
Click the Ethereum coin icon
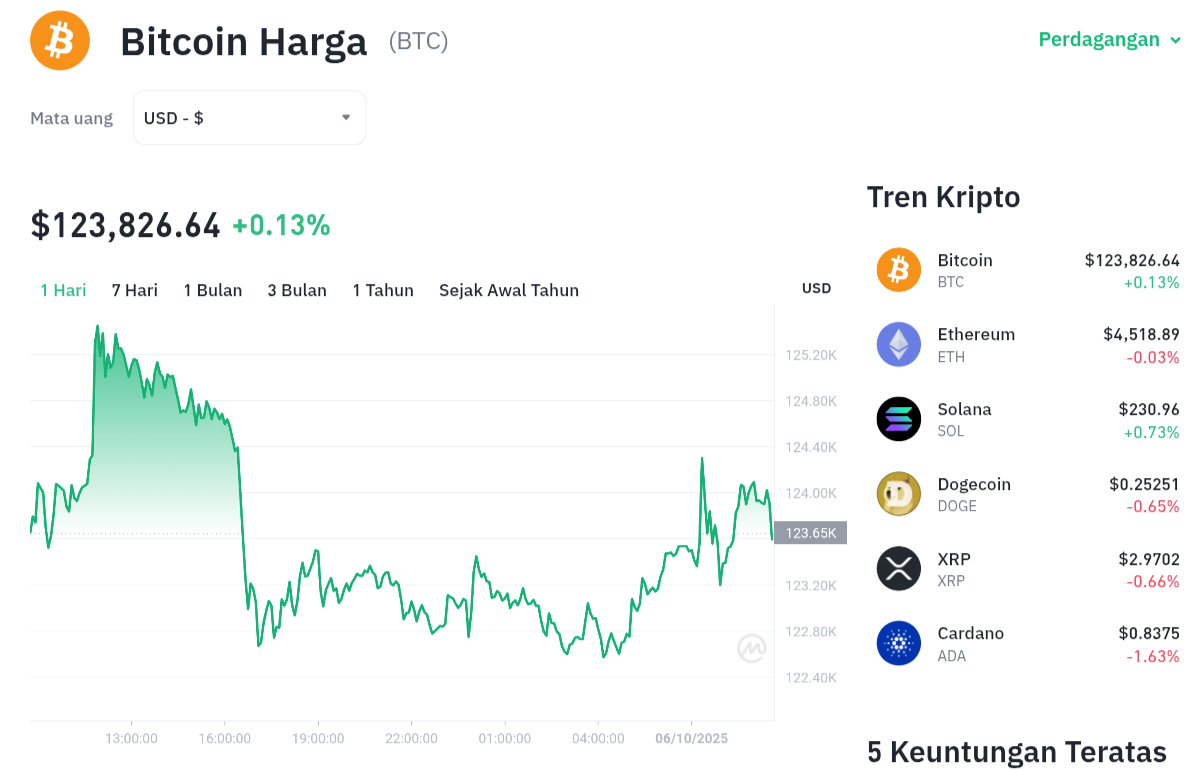tap(898, 345)
